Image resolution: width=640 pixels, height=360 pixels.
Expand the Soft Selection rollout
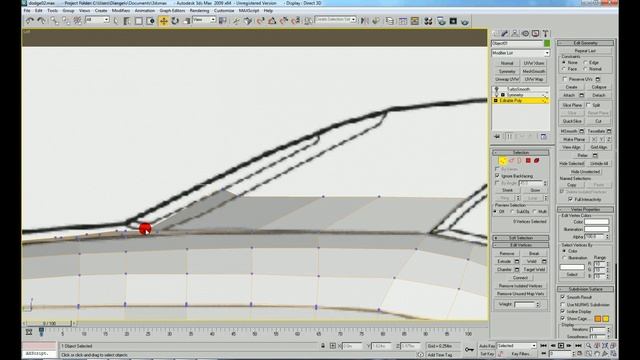520,238
